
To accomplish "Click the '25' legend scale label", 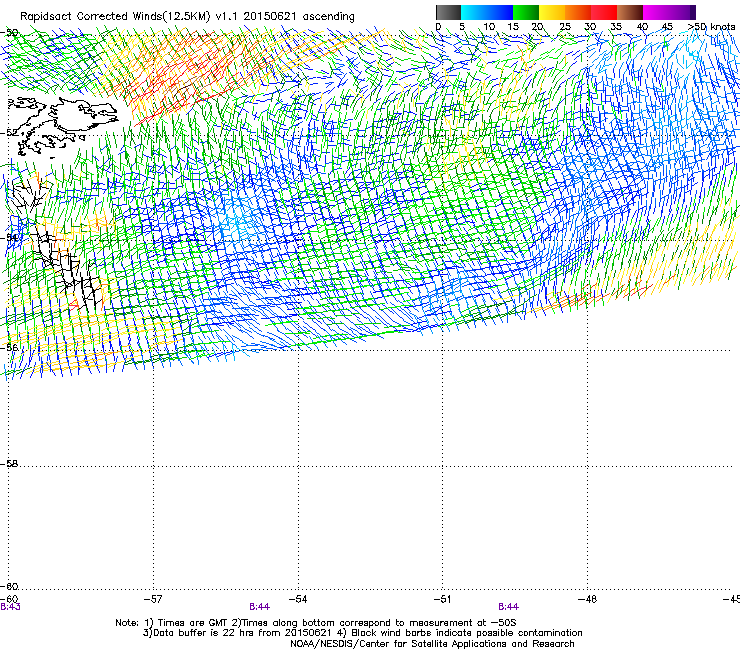I will coord(565,27).
